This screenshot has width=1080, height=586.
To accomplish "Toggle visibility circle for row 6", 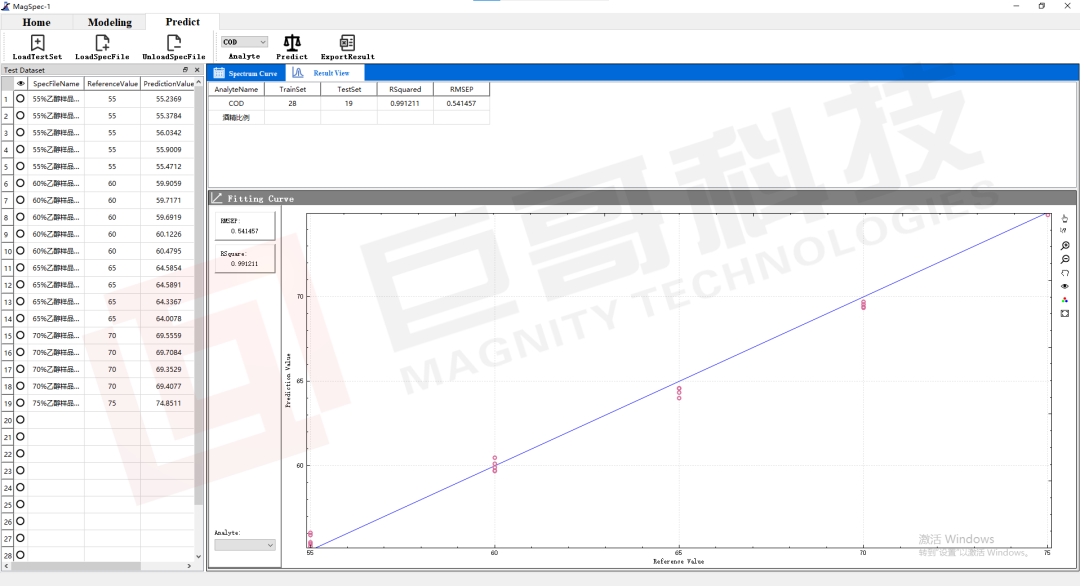I will pyautogui.click(x=21, y=183).
